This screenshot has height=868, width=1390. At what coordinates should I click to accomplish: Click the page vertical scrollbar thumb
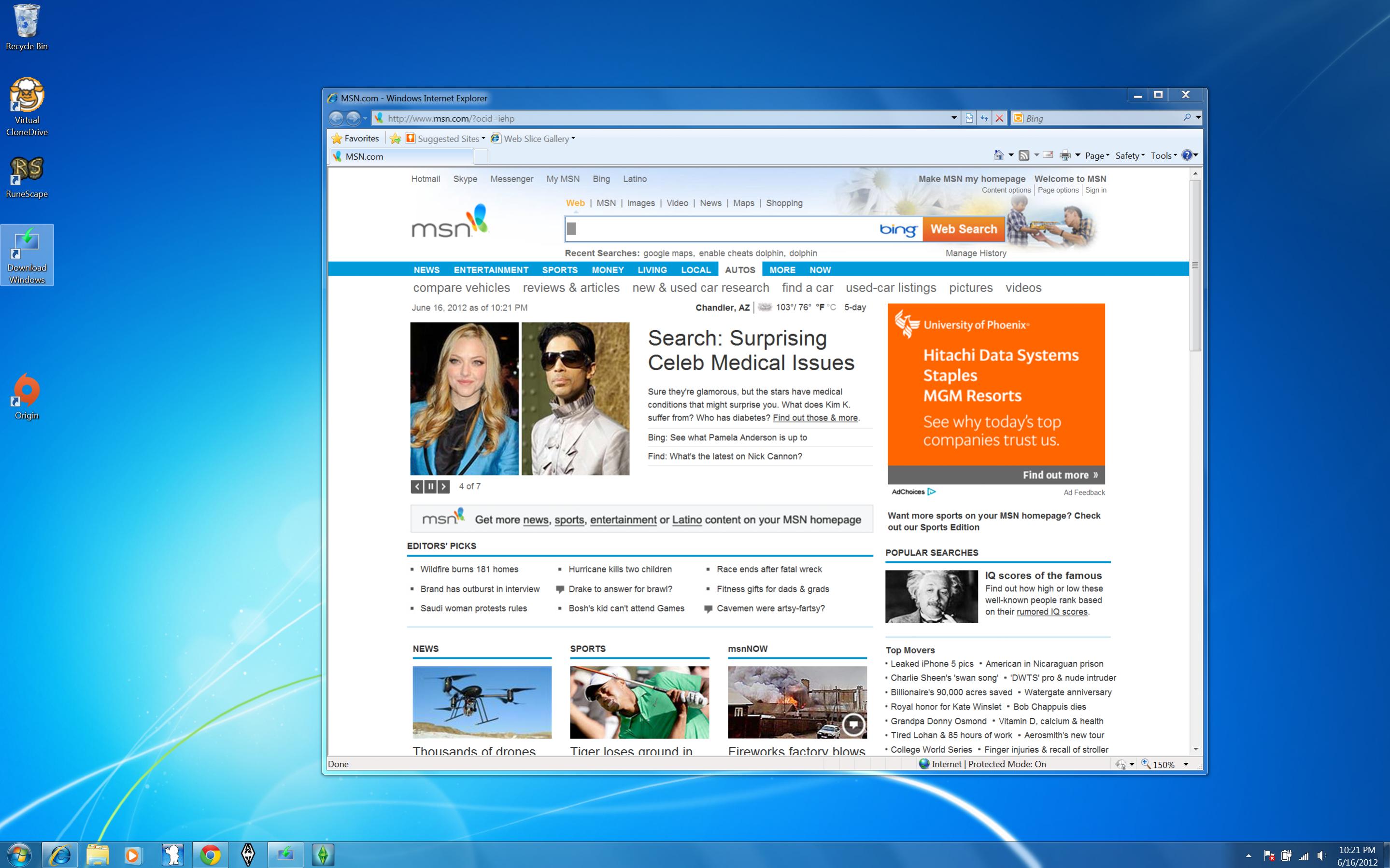1195,265
